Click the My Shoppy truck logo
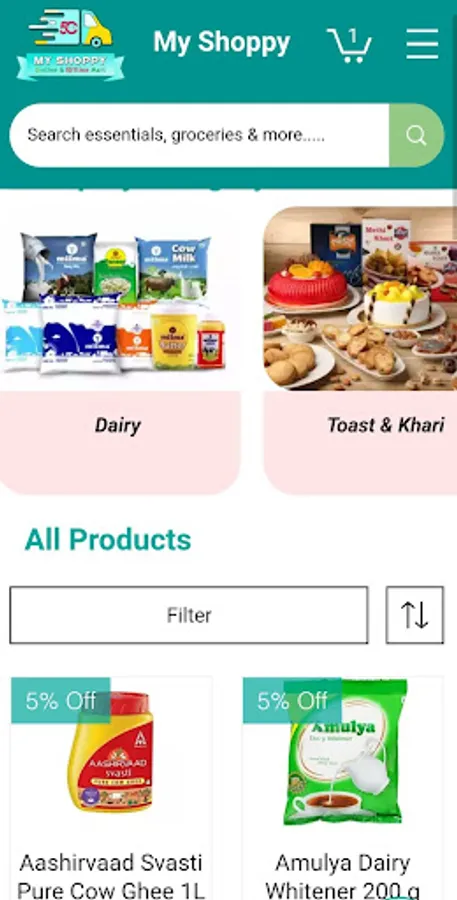Image resolution: width=457 pixels, height=900 pixels. pos(70,44)
